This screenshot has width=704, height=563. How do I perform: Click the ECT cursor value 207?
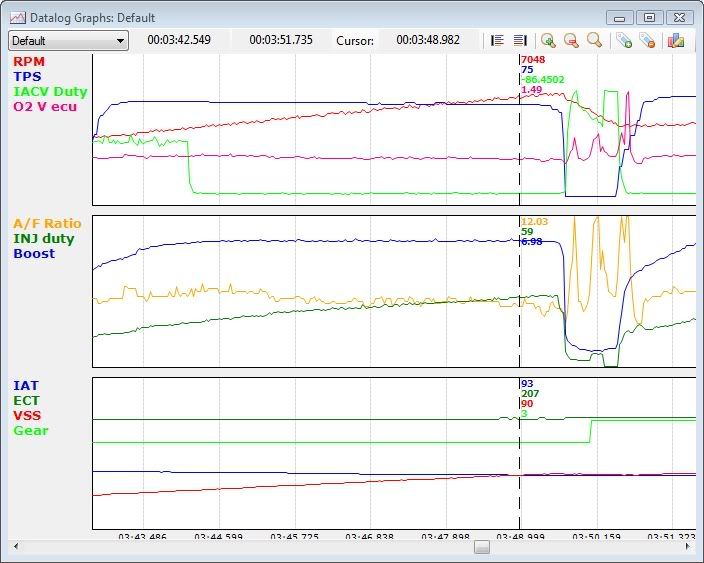click(530, 394)
